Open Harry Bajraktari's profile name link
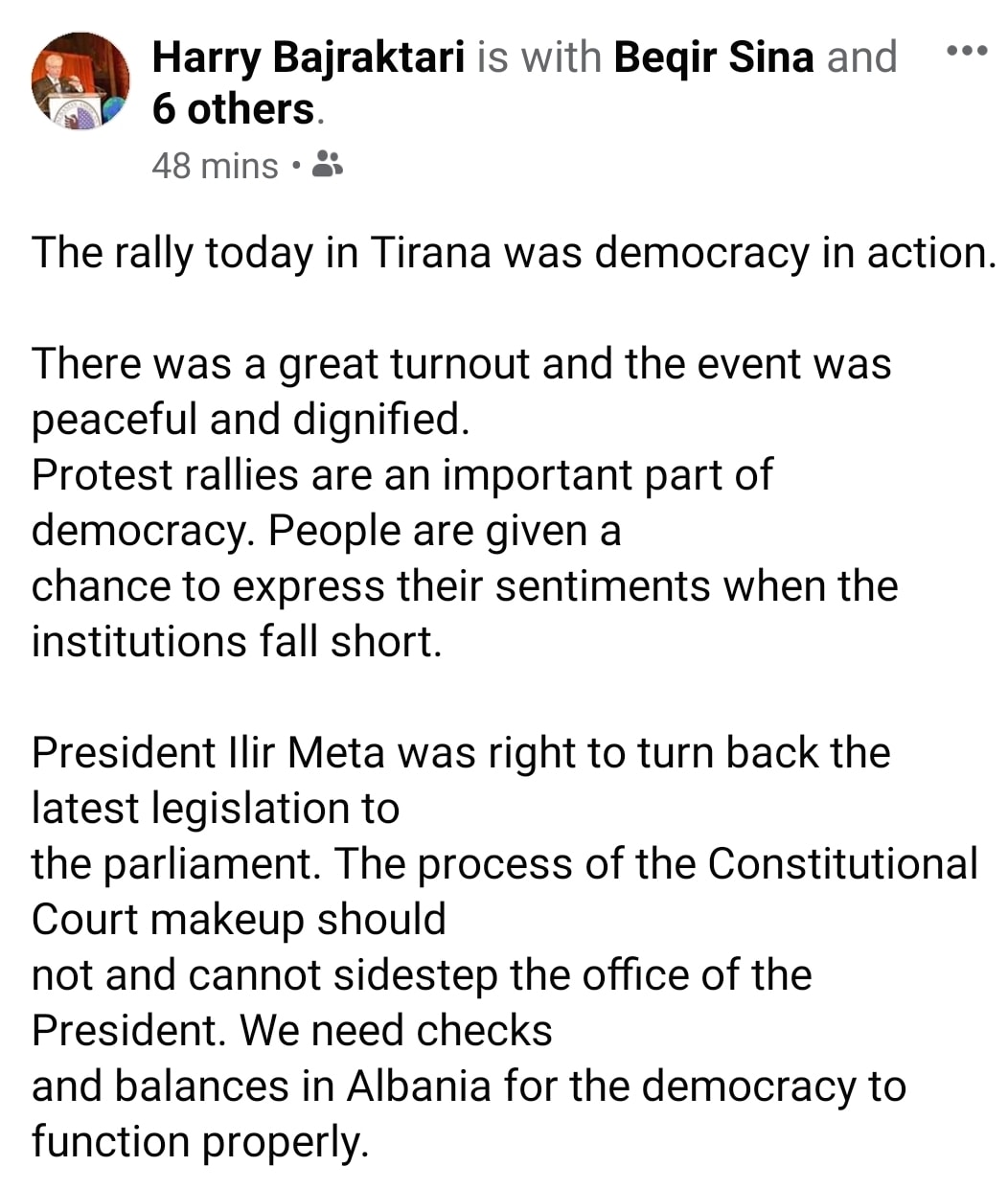The image size is (1008, 1189). pyautogui.click(x=309, y=57)
